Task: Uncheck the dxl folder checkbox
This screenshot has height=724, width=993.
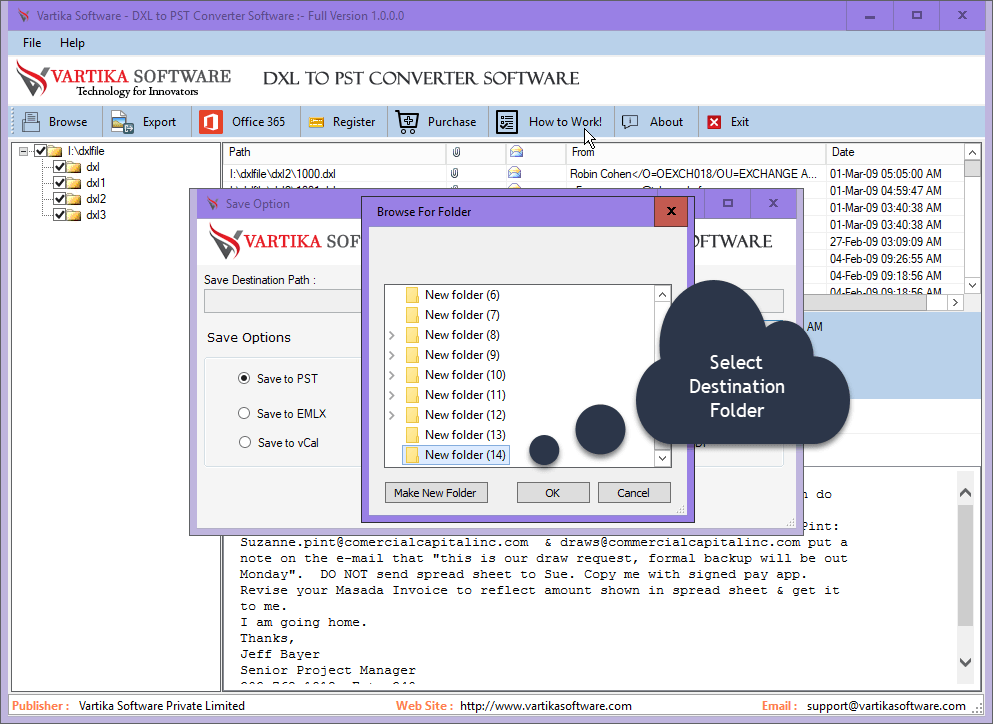Action: click(x=60, y=167)
